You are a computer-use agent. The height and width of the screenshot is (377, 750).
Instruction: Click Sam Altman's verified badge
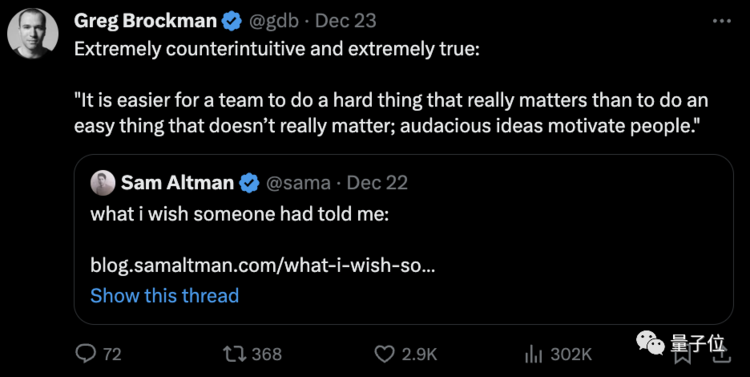coord(249,183)
